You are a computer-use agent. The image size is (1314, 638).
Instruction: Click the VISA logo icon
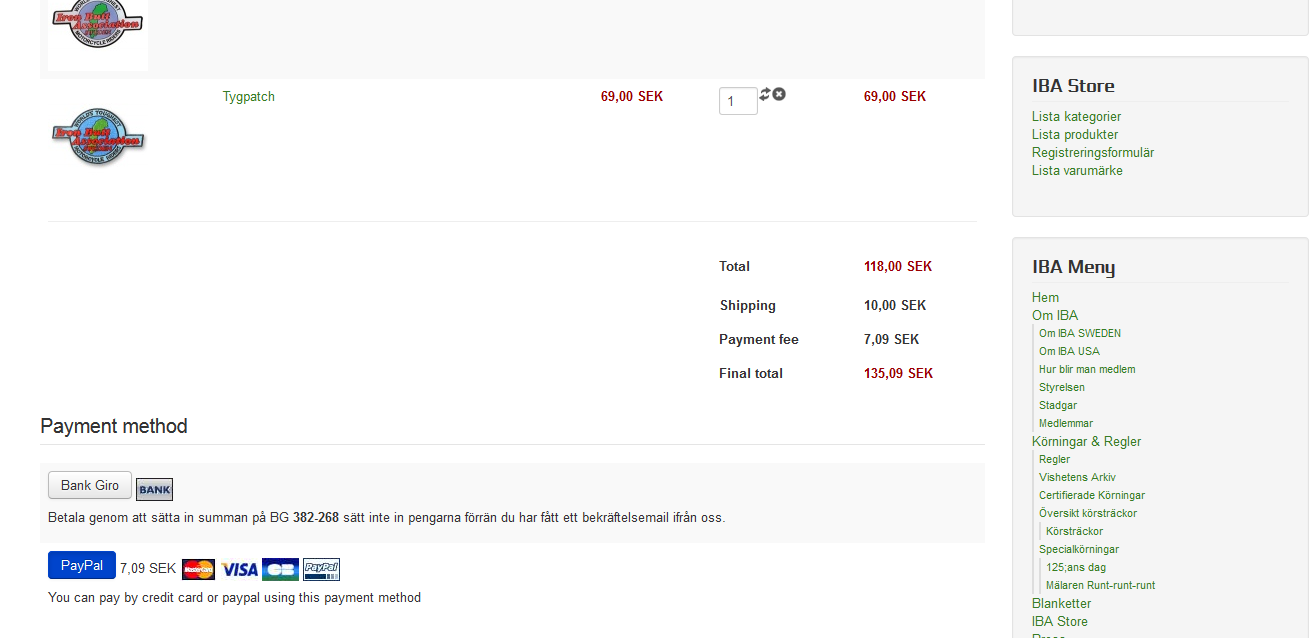240,569
